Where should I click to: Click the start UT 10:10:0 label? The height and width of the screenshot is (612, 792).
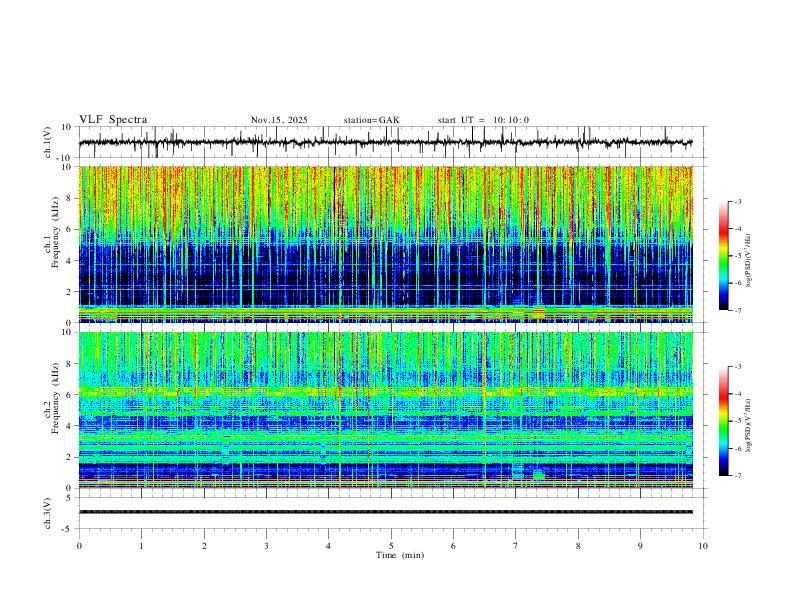click(483, 120)
